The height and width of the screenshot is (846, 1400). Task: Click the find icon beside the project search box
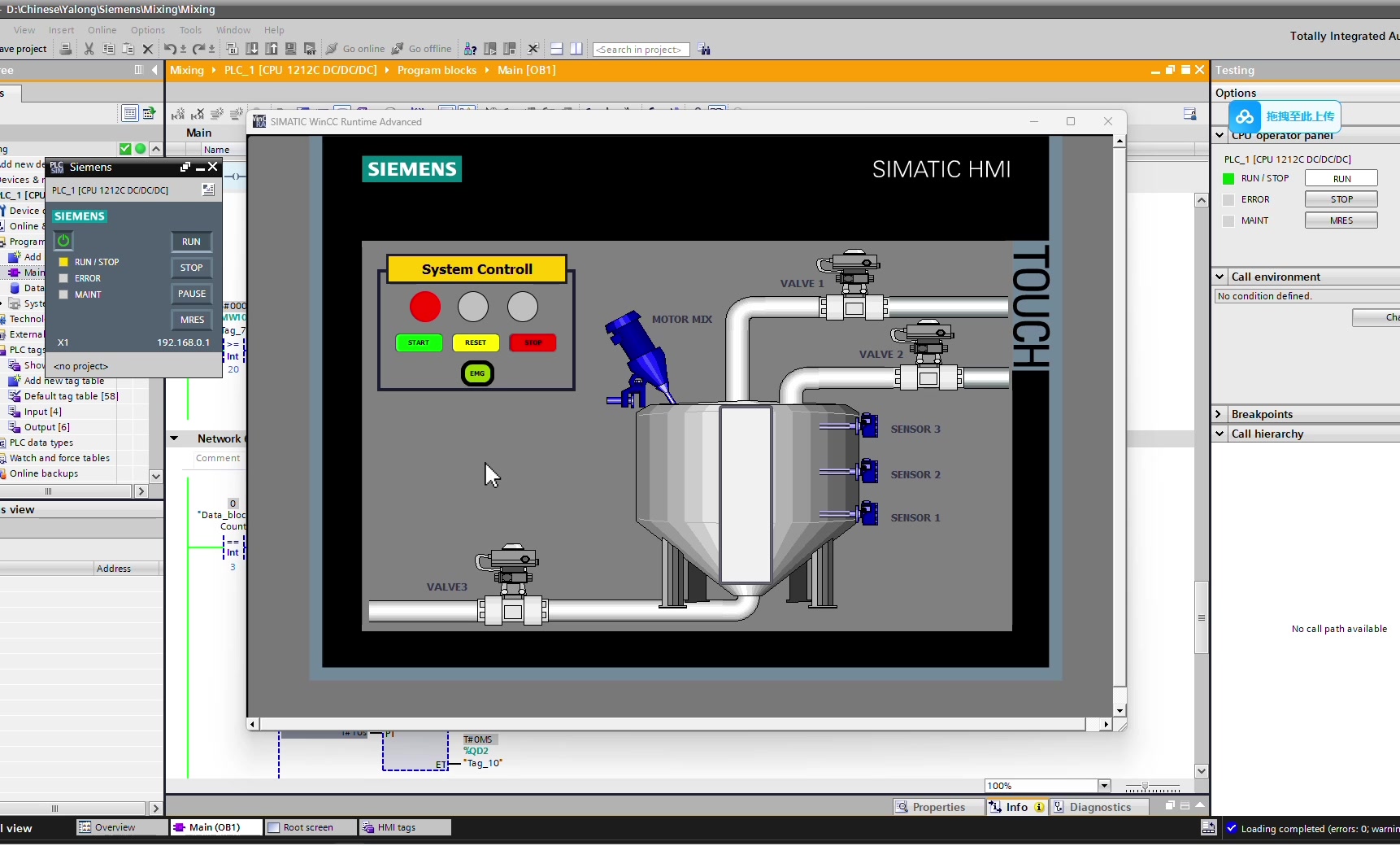pyautogui.click(x=704, y=50)
